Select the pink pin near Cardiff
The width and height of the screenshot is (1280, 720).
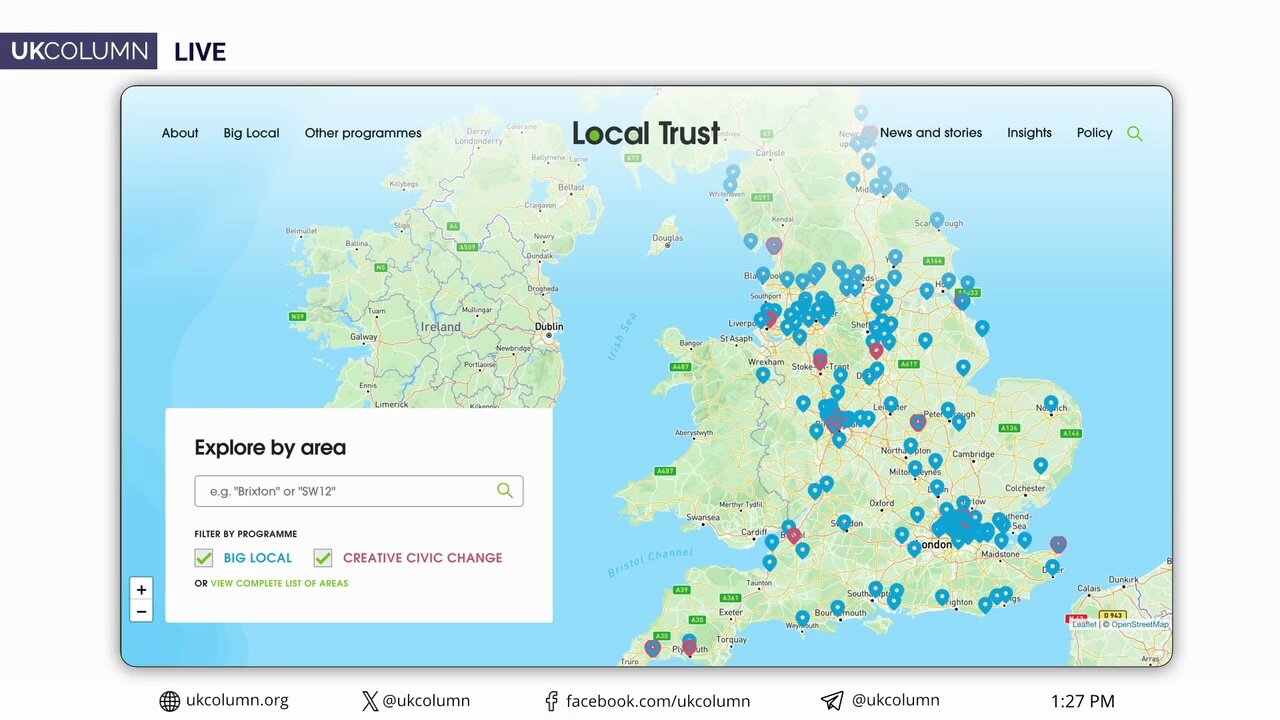[794, 535]
